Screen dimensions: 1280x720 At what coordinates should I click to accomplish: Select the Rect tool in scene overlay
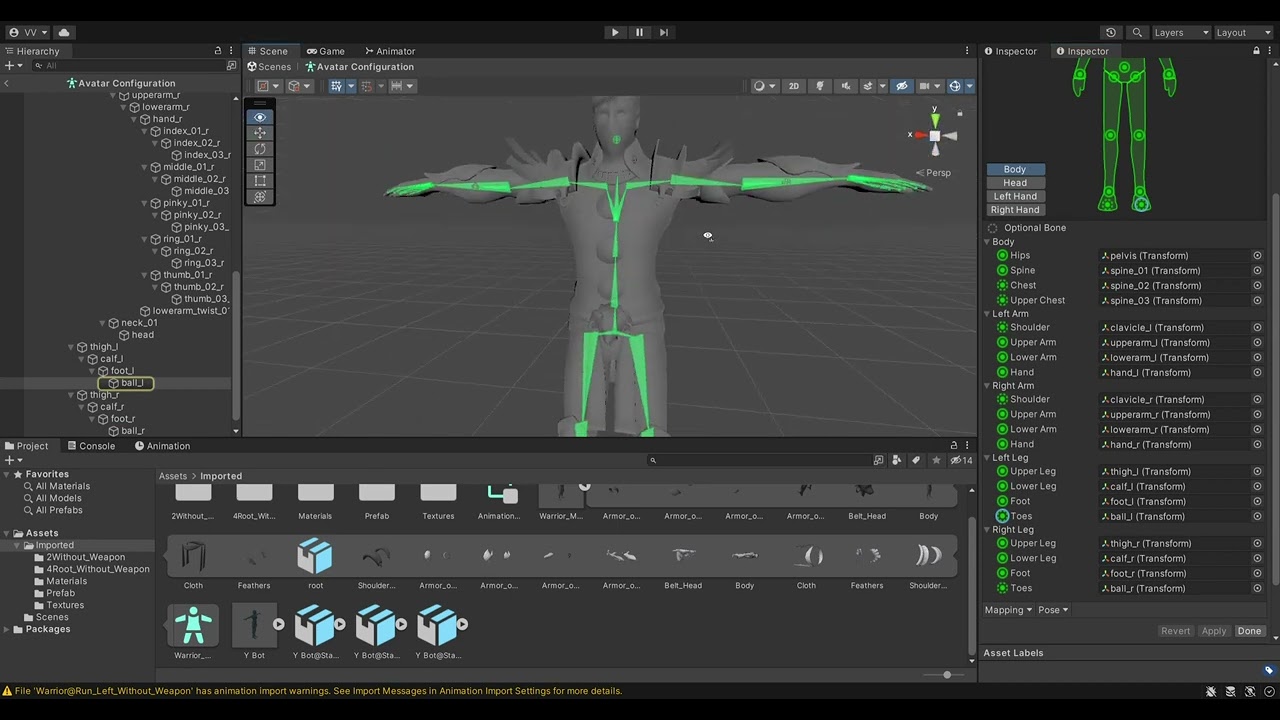tap(260, 181)
